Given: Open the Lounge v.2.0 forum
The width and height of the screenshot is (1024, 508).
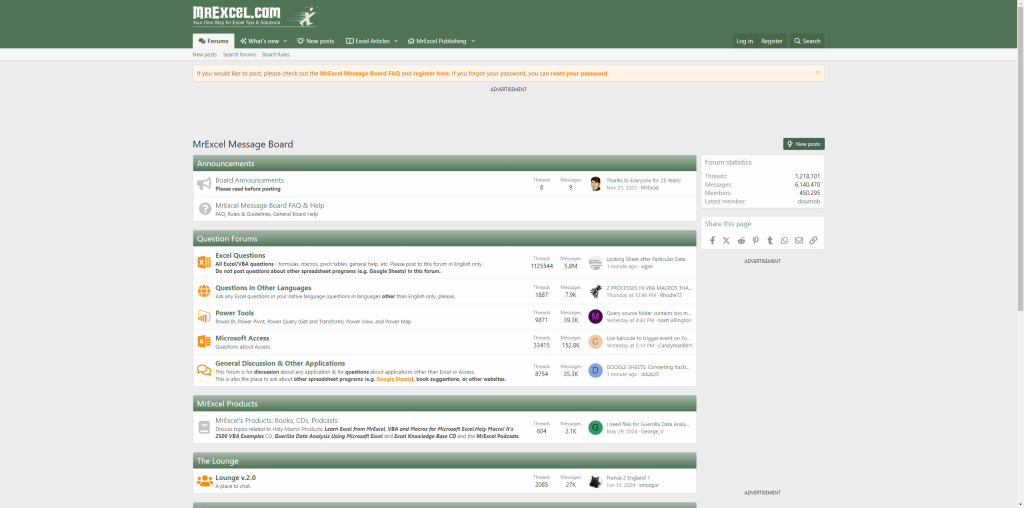Looking at the screenshot, I should coord(236,477).
